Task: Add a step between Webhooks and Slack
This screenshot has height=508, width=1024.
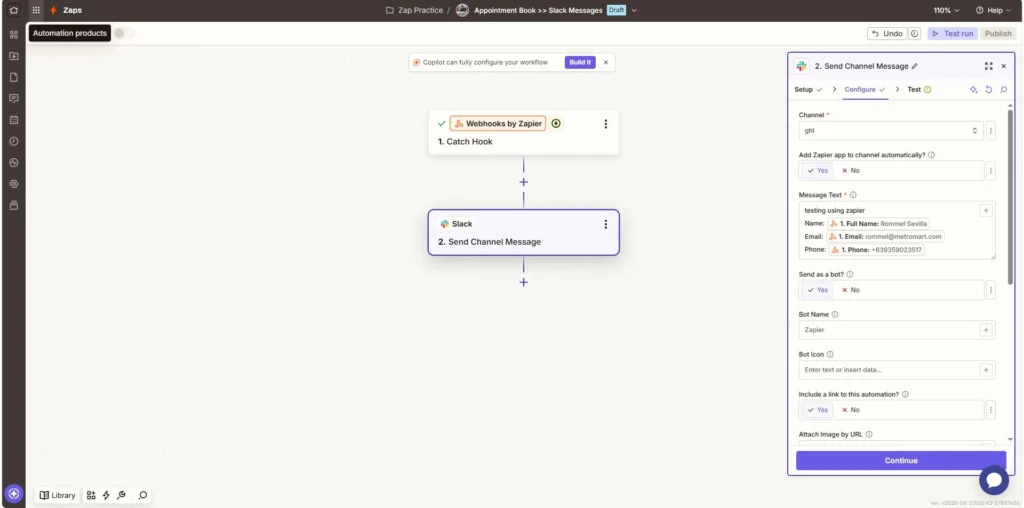Action: pos(523,182)
